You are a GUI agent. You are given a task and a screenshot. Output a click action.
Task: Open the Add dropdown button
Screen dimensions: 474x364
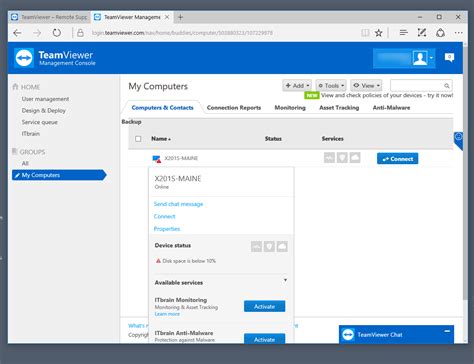pos(297,86)
